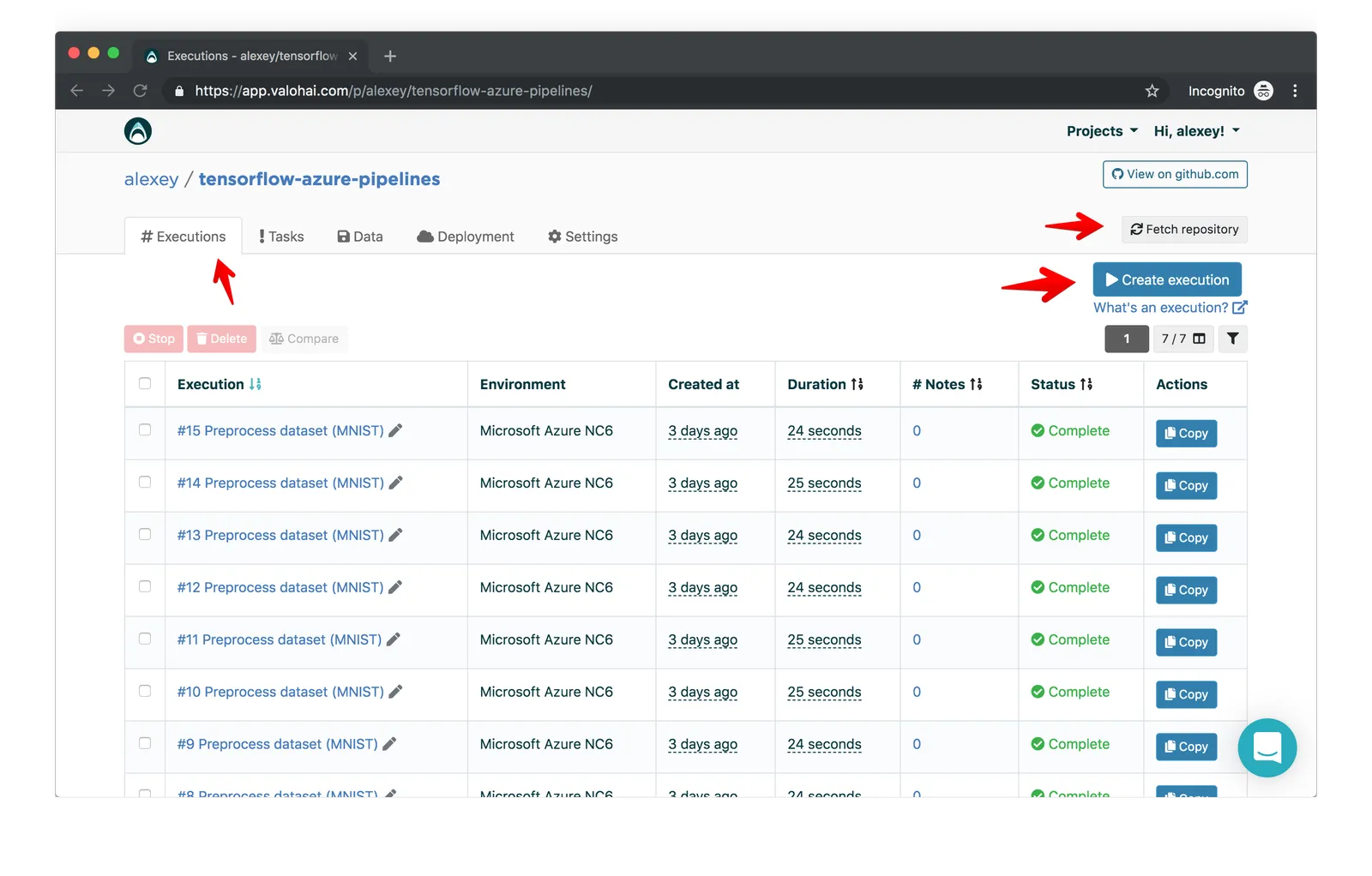The height and width of the screenshot is (876, 1372).
Task: Toggle the select-all executions checkbox
Action: click(145, 384)
